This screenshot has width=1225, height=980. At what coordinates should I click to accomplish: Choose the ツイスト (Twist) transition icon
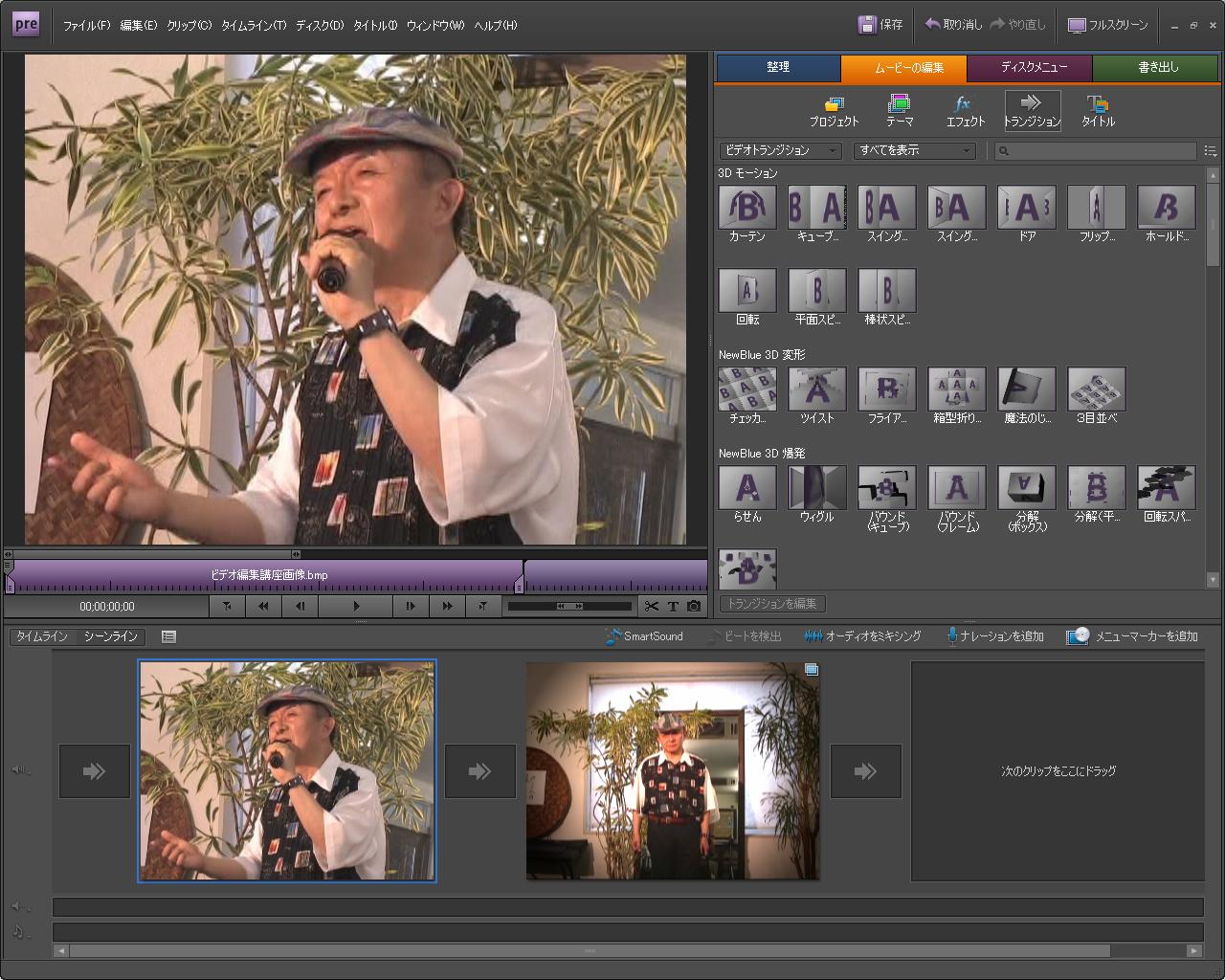tap(816, 389)
